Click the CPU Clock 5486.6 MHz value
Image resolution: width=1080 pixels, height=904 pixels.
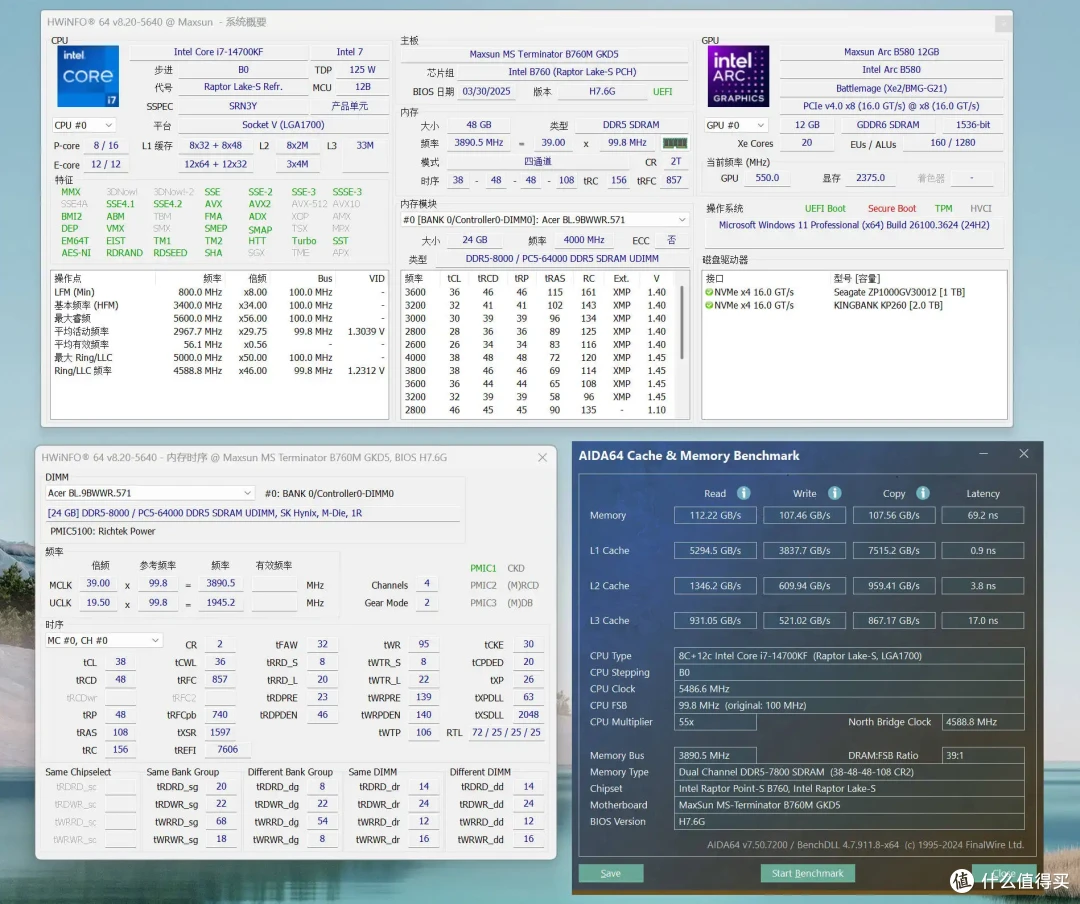pos(849,689)
